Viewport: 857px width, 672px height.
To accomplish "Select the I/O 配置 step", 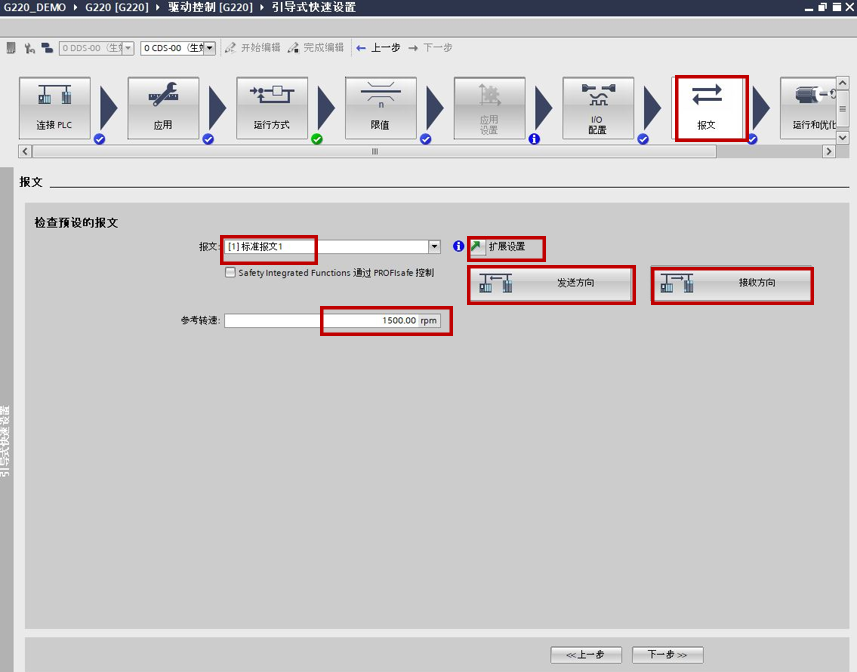I will (x=597, y=108).
